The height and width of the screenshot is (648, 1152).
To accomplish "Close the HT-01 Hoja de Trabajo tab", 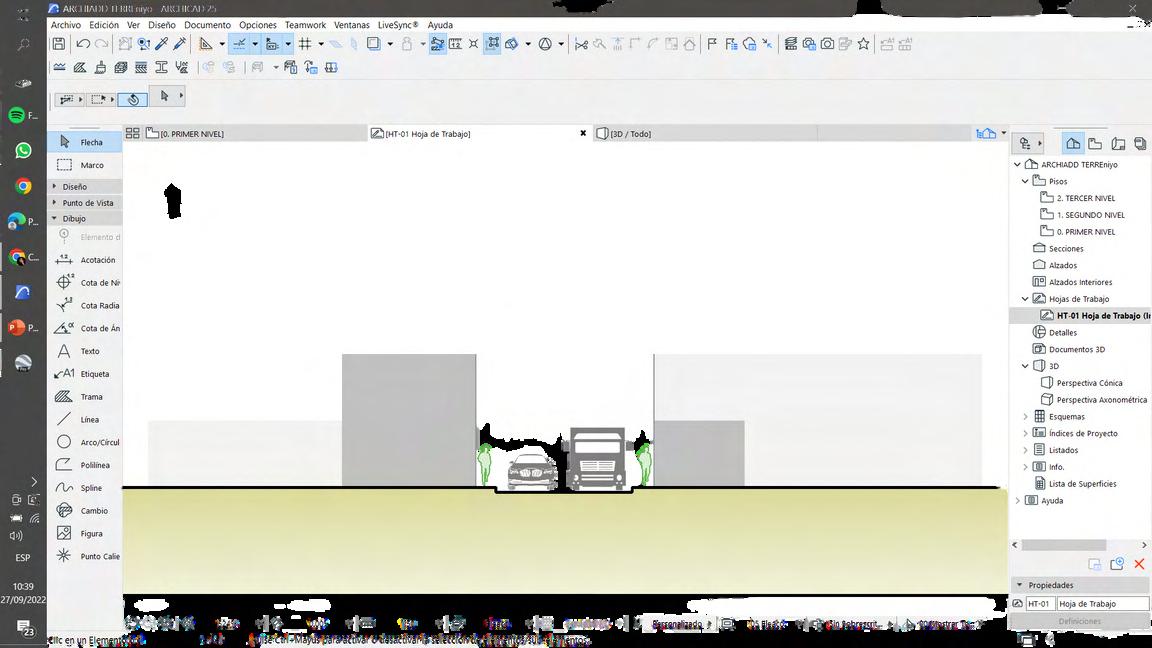I will [583, 134].
